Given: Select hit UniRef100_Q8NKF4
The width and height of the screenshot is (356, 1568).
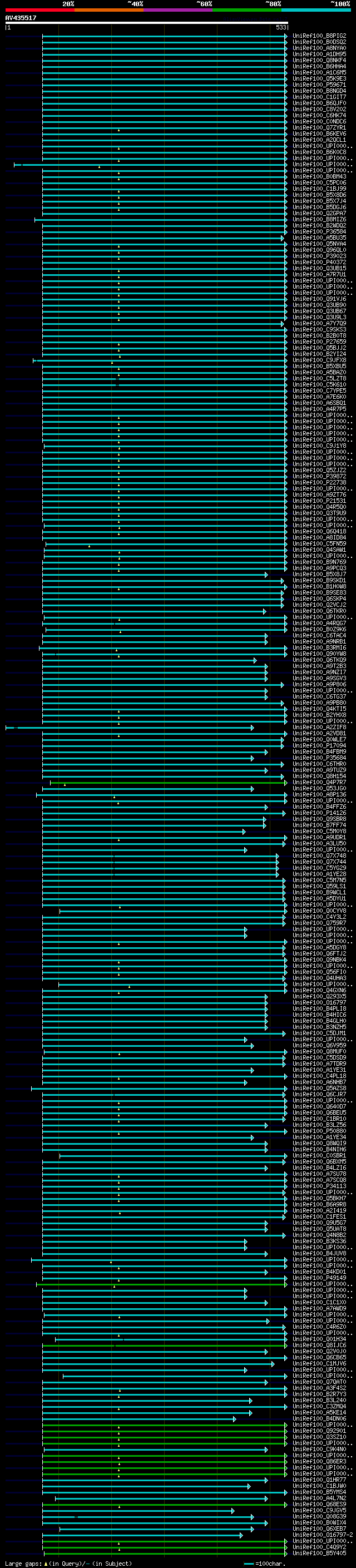Looking at the screenshot, I should [319, 60].
